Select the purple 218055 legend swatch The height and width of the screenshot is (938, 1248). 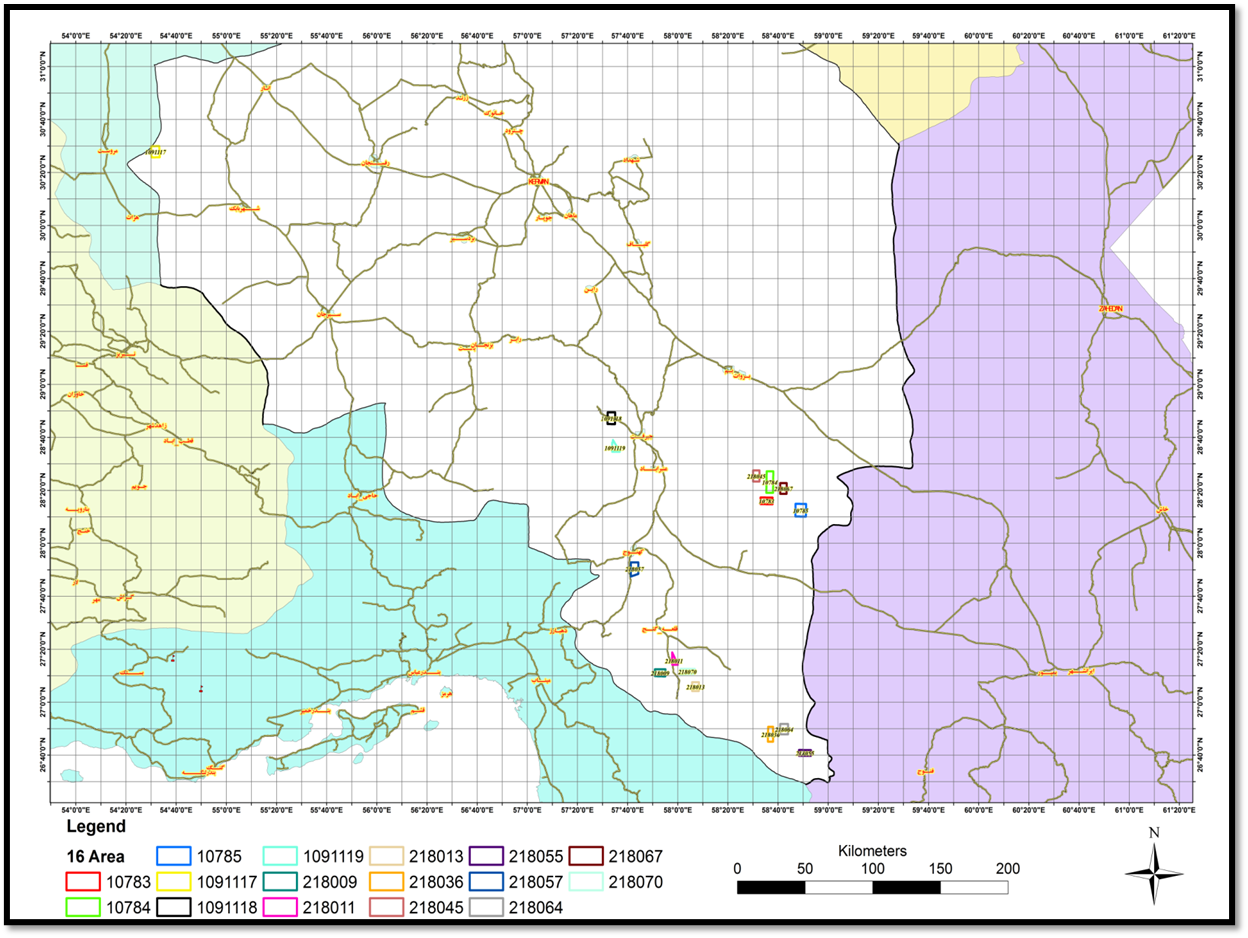tap(487, 856)
